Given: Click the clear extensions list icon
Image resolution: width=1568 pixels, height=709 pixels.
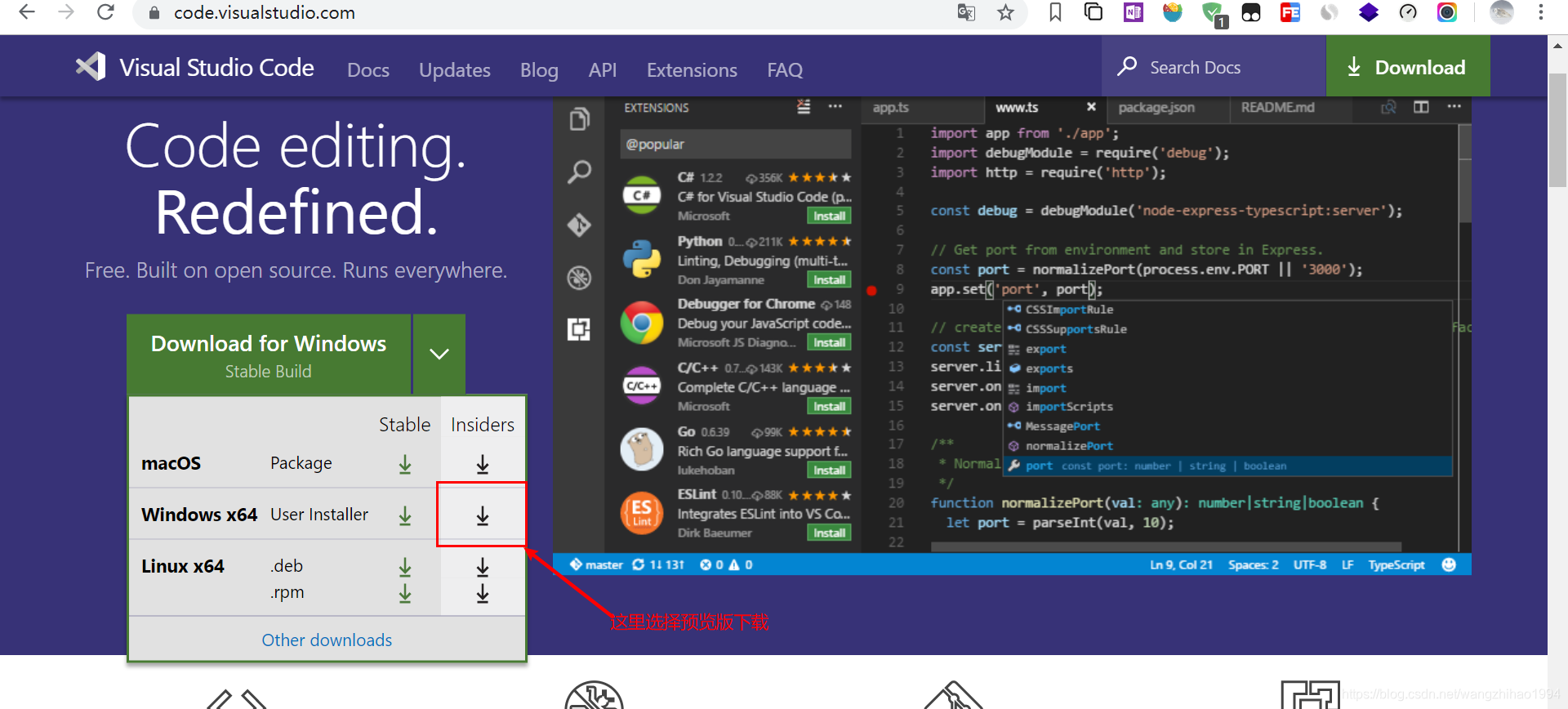Looking at the screenshot, I should (804, 107).
